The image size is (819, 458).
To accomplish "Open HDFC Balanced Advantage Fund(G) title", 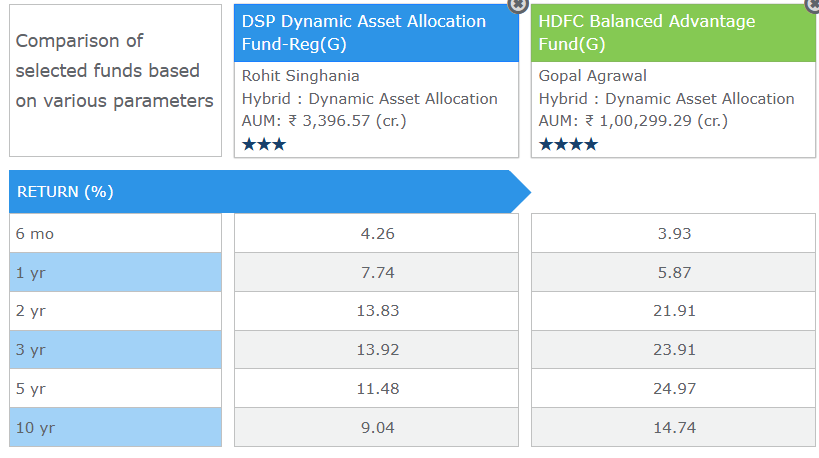I will point(647,33).
